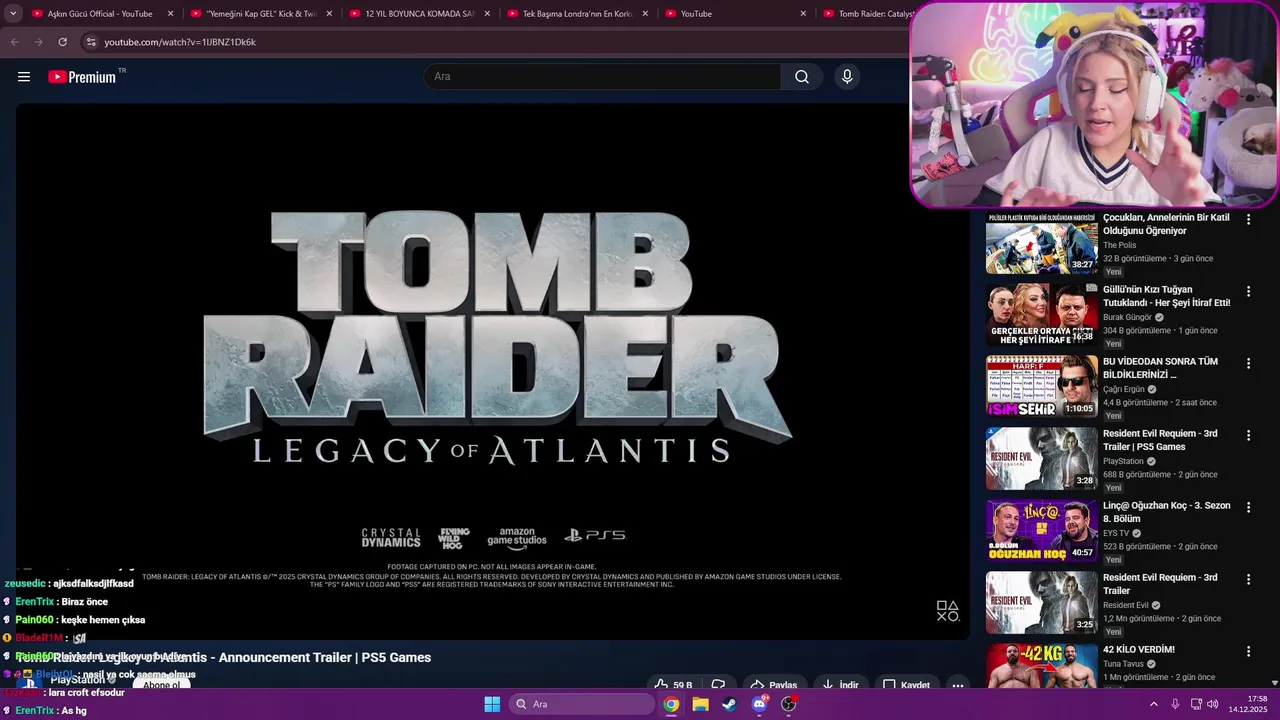Image resolution: width=1280 pixels, height=720 pixels.
Task: Open Oğuzhan Koç 40:57 video thumbnail
Action: coord(1041,531)
